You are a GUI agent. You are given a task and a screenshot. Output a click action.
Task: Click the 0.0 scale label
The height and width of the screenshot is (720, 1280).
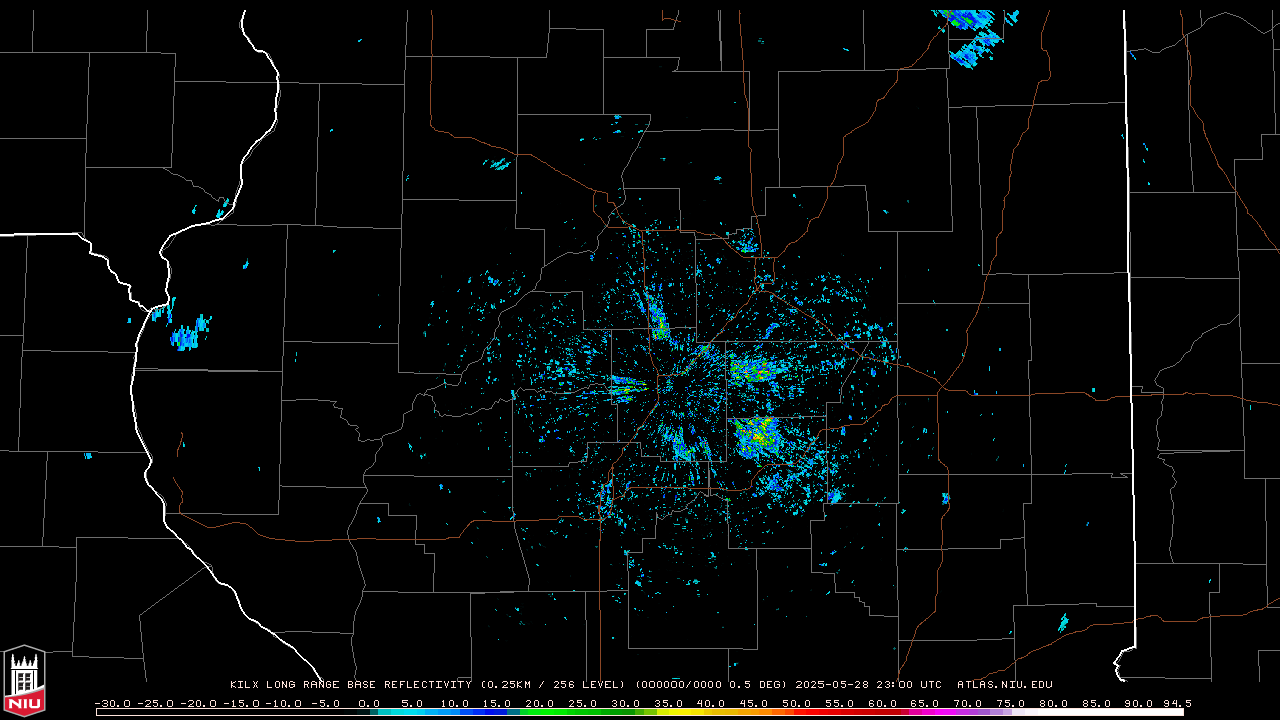tap(369, 704)
